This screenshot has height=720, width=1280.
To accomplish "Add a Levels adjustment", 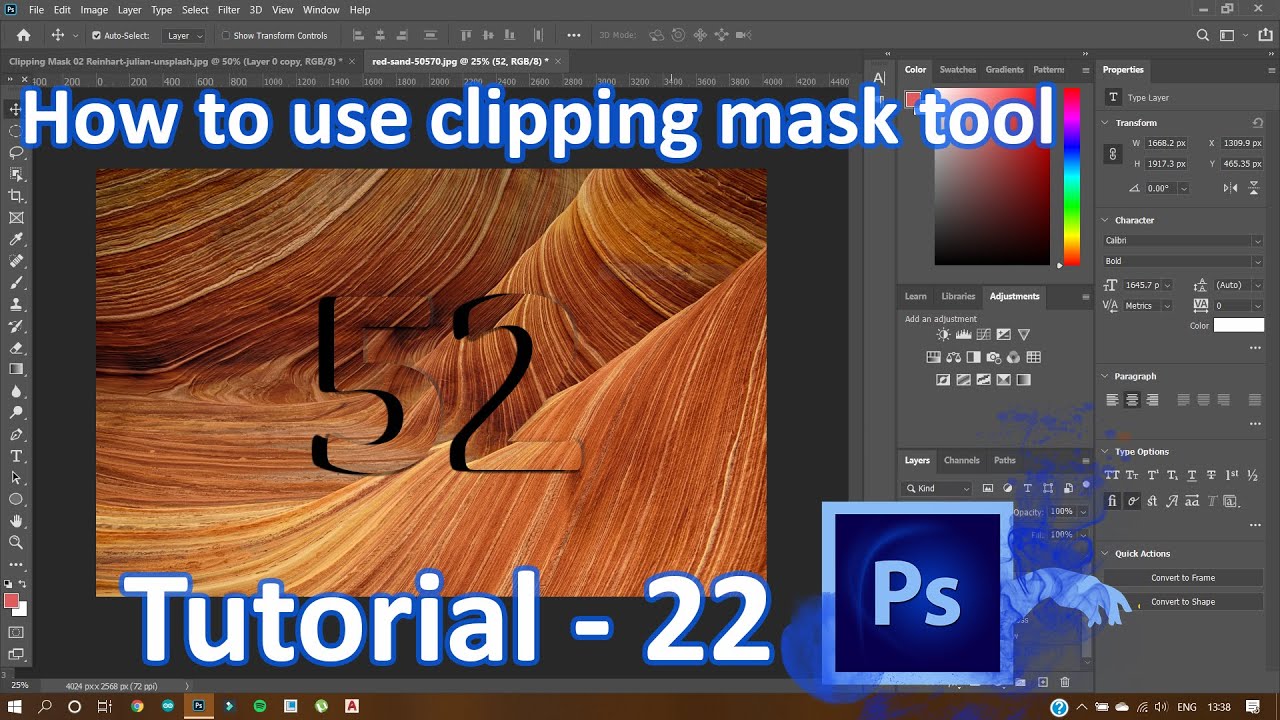I will (963, 335).
